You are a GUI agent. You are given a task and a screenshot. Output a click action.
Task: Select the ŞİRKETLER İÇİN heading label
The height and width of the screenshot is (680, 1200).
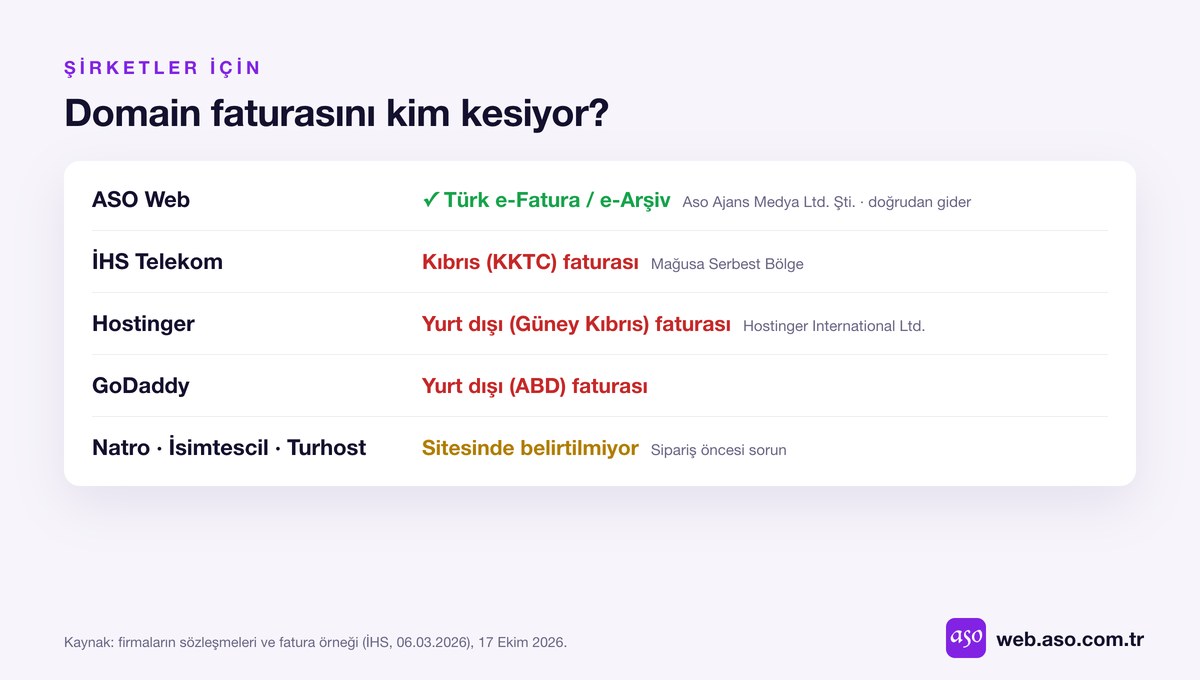pyautogui.click(x=163, y=68)
